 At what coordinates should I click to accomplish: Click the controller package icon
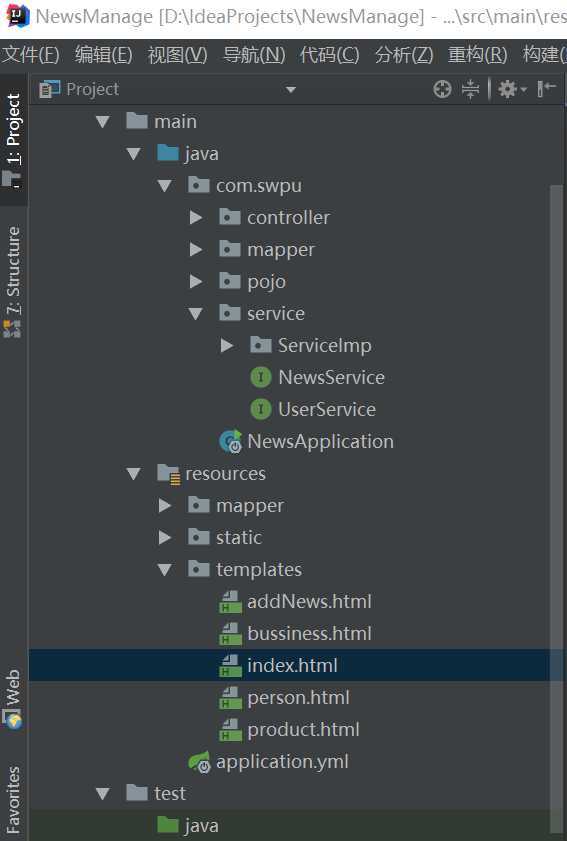230,217
